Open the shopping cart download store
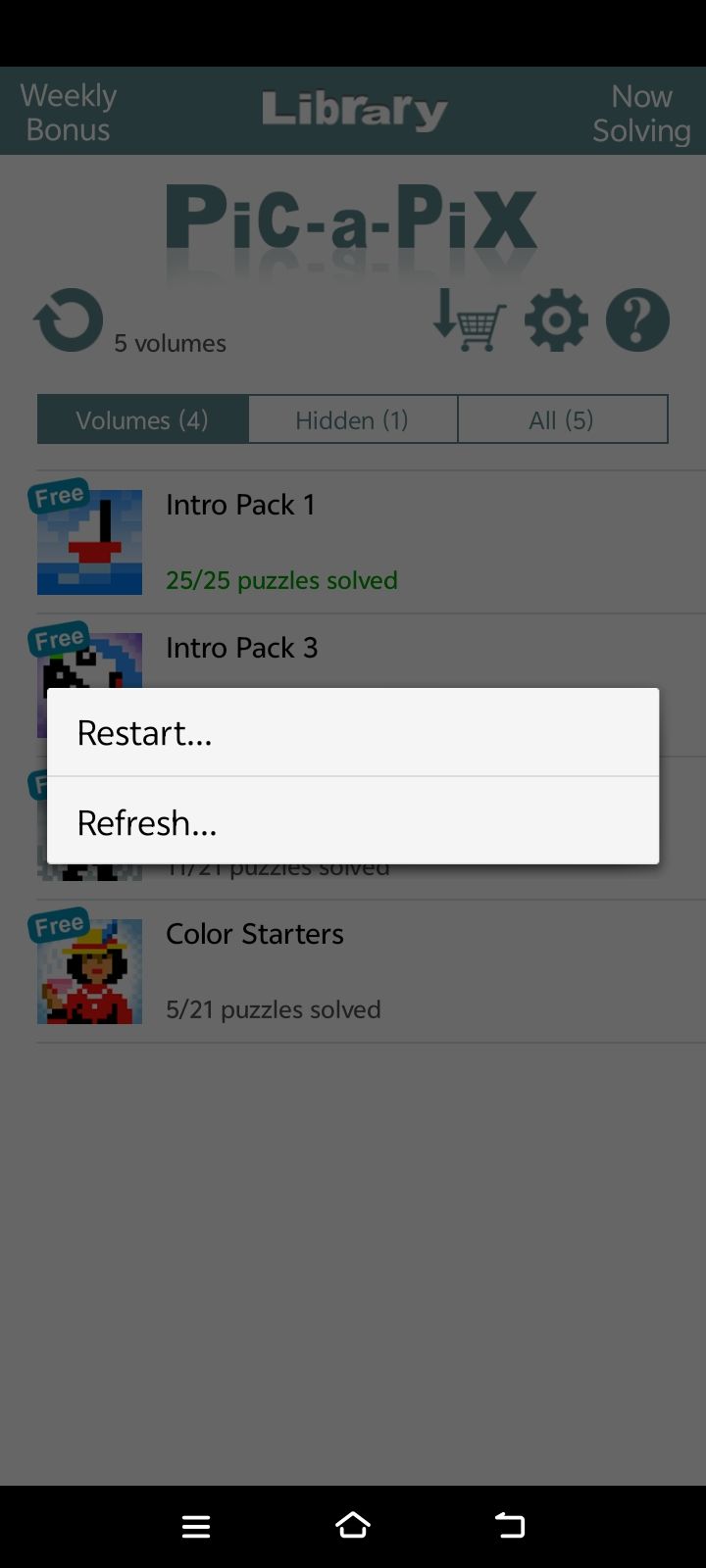This screenshot has height=1568, width=706. (x=470, y=319)
